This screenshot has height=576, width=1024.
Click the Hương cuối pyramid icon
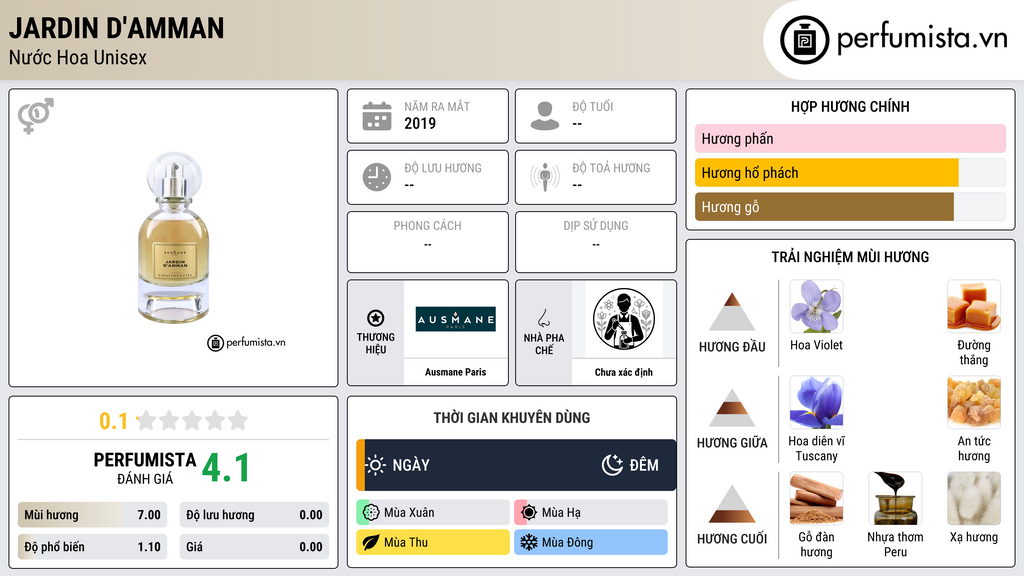click(732, 504)
